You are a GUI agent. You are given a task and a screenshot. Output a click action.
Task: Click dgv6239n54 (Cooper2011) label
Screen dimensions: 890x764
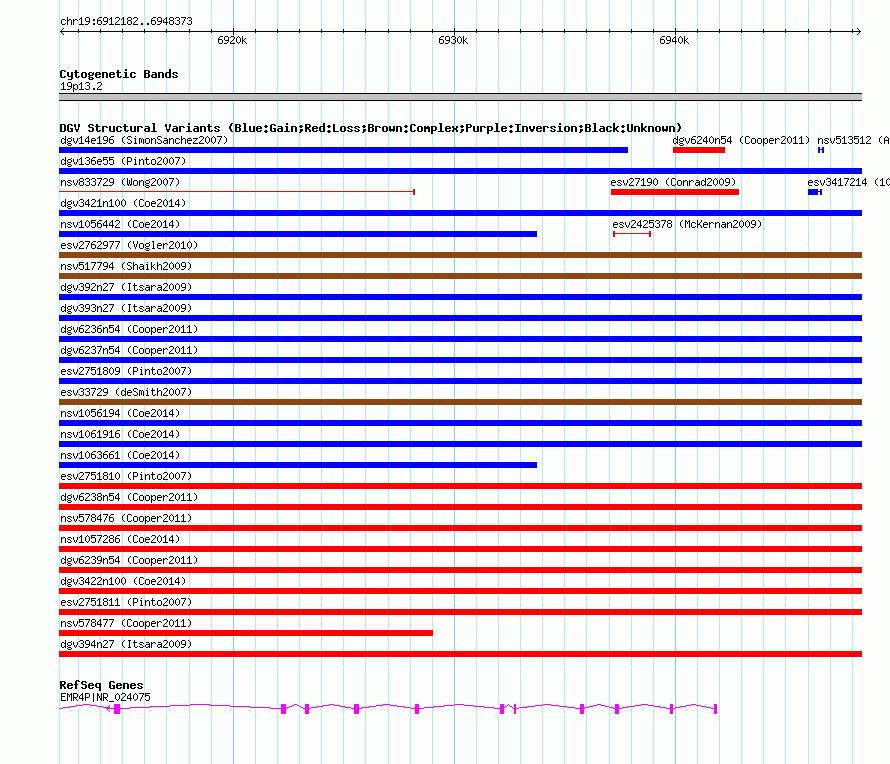129,560
